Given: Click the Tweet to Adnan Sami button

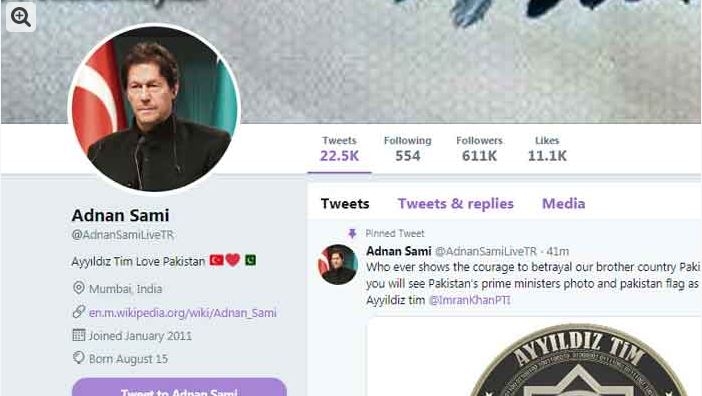Looking at the screenshot, I should [179, 387].
